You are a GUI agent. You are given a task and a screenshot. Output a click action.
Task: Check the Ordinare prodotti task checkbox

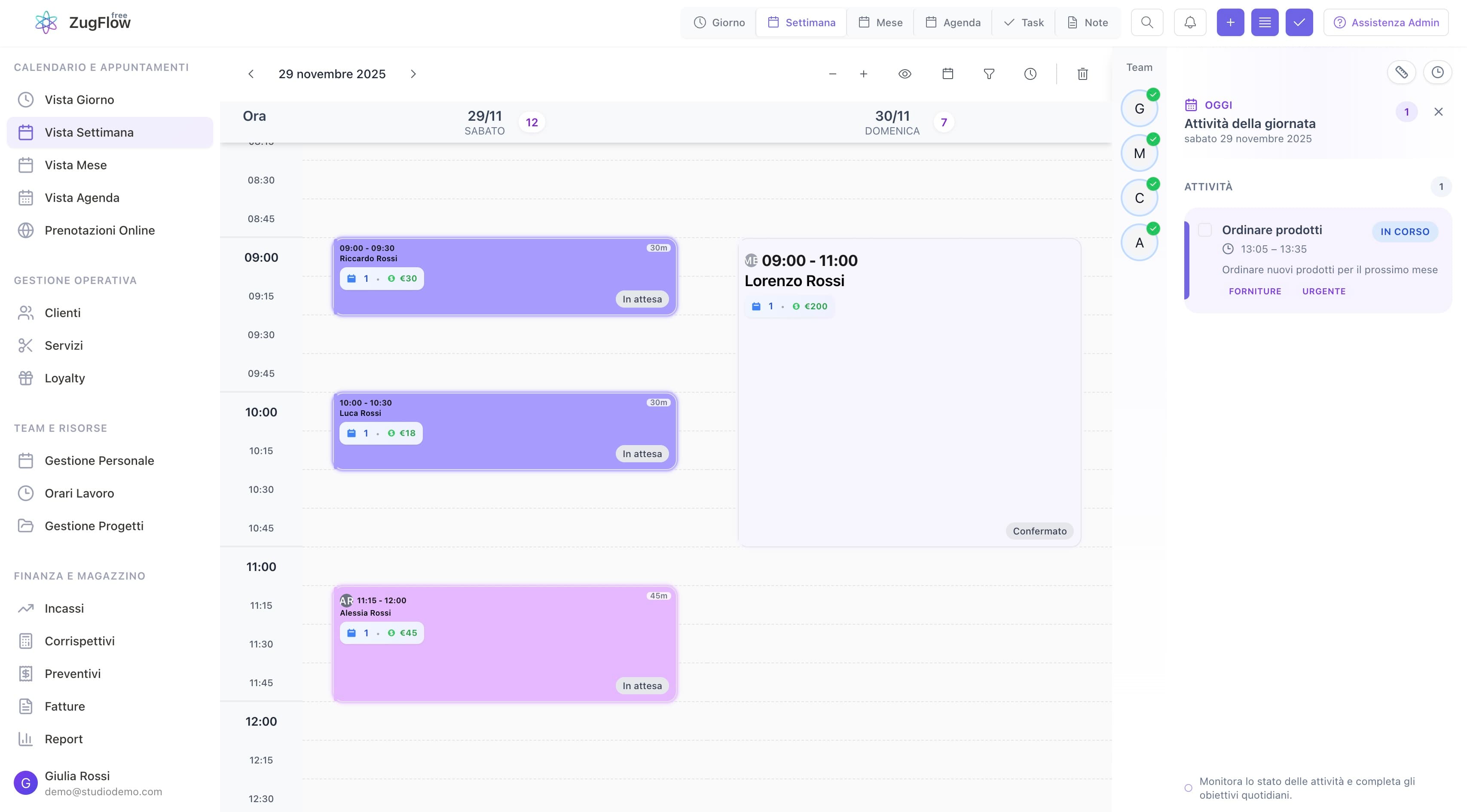coord(1205,230)
